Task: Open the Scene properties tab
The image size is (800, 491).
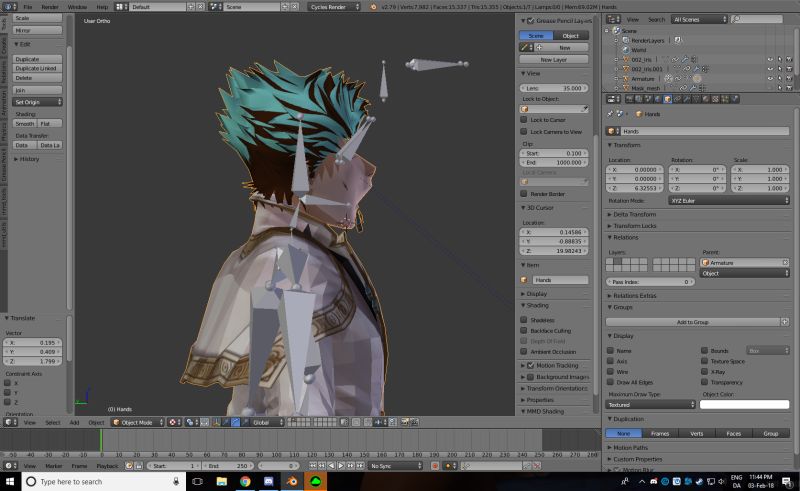Action: [x=648, y=99]
